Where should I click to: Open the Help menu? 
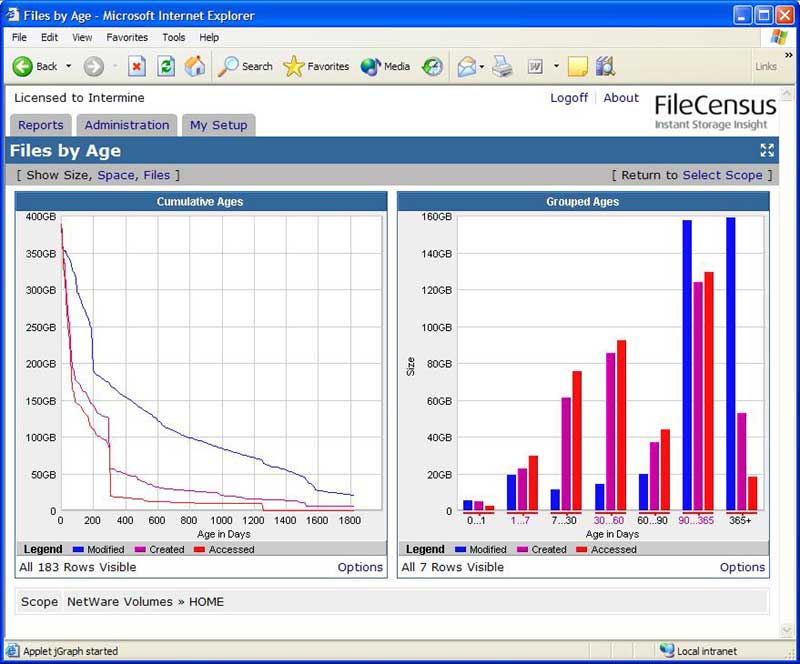tap(209, 37)
